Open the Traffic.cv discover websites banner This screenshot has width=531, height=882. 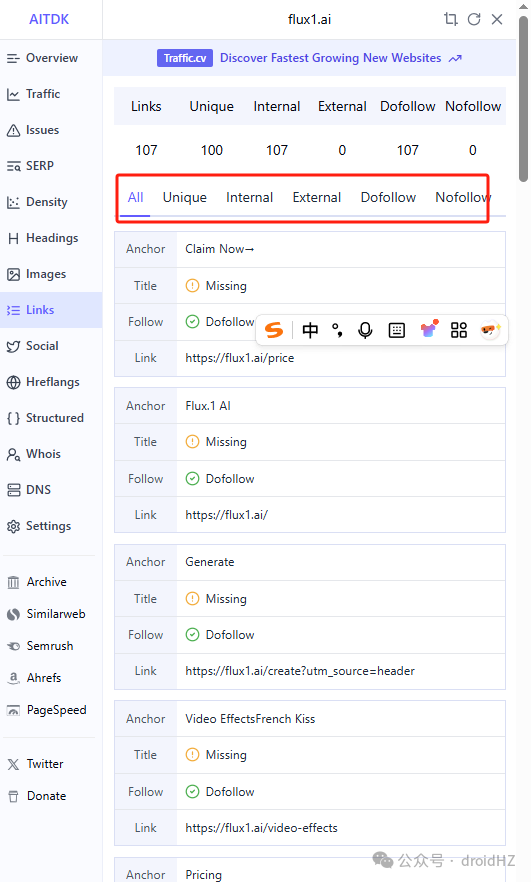point(309,58)
